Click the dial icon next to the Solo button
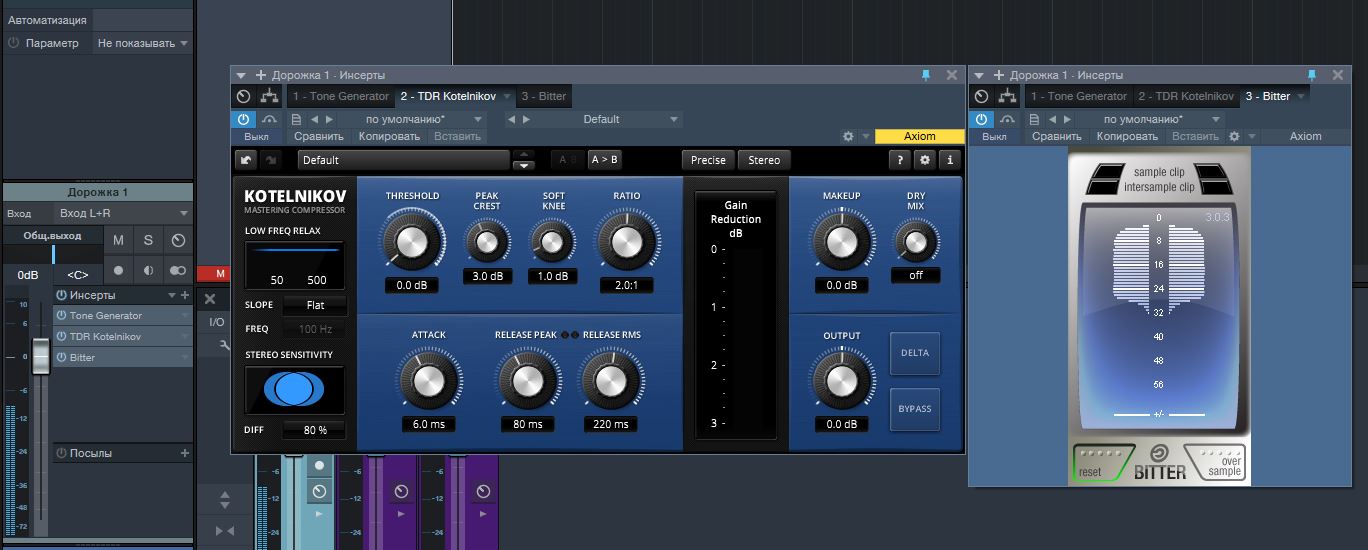The image size is (1368, 550). click(178, 240)
